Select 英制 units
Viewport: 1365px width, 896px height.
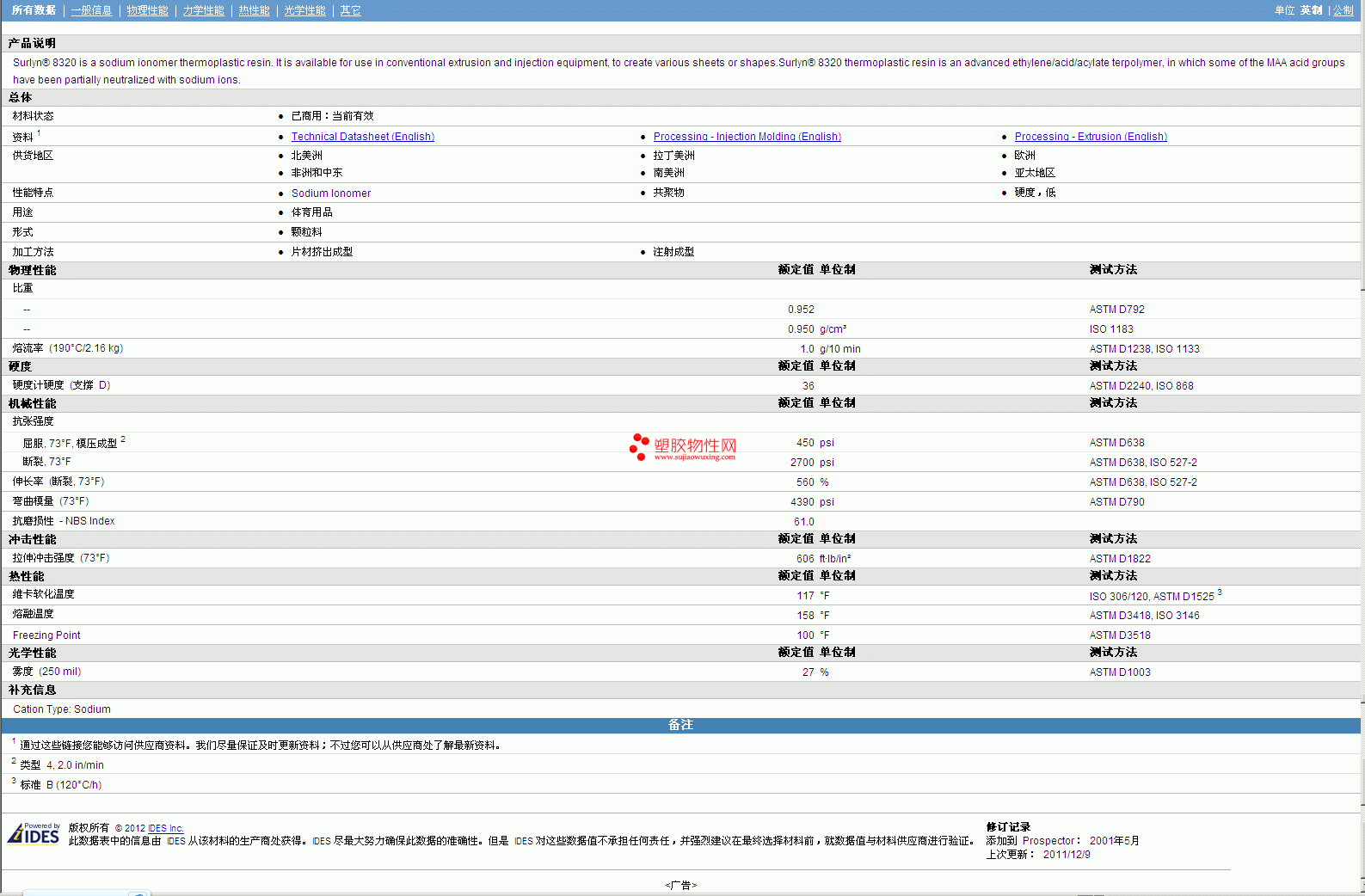point(1311,10)
